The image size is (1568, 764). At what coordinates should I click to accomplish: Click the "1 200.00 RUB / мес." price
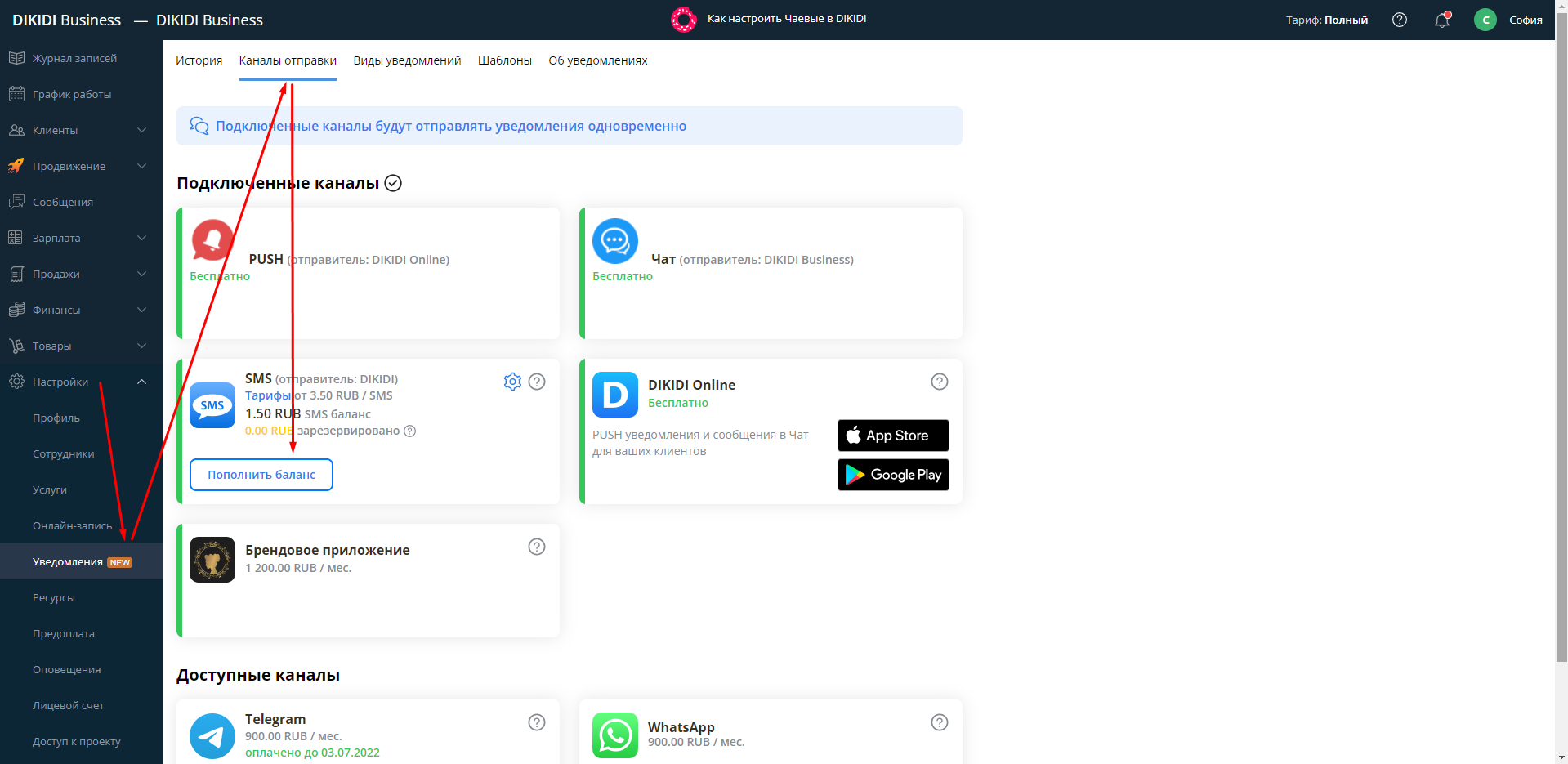(x=298, y=568)
